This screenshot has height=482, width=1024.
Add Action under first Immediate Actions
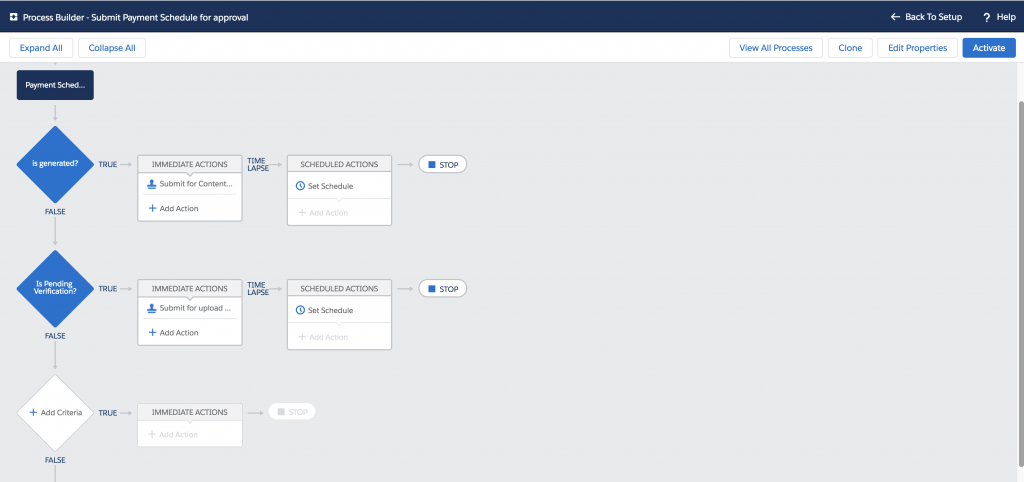[173, 208]
